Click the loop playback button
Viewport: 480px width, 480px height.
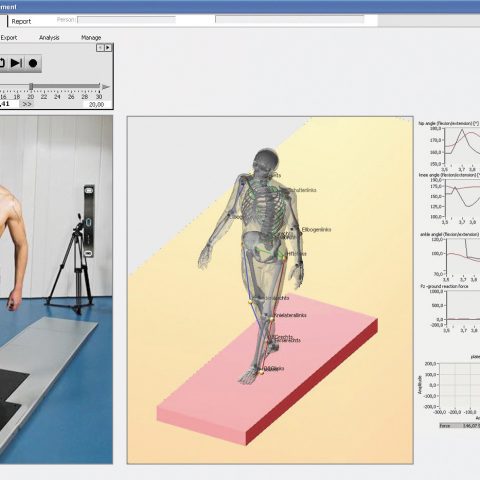click(x=3, y=63)
